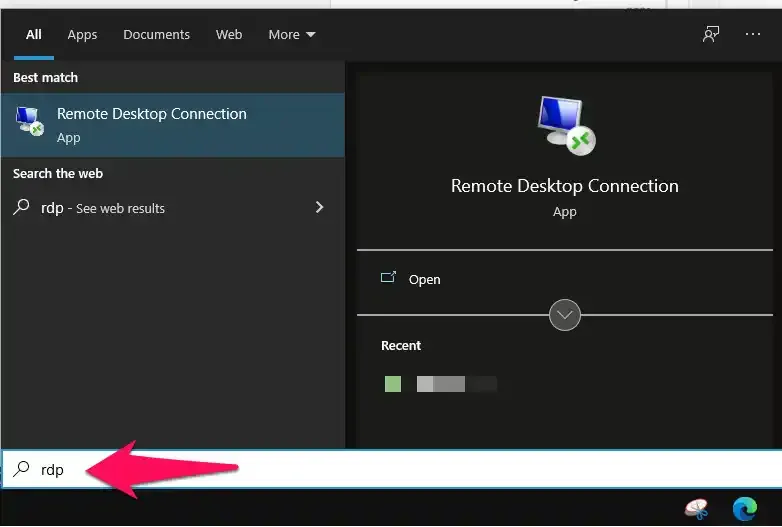Expand more actions with the circular chevron
The height and width of the screenshot is (527, 782).
coord(565,315)
